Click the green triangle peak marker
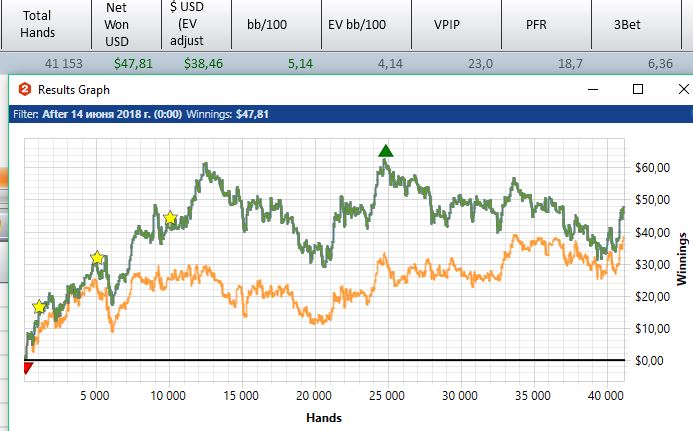693x431 pixels. coord(386,151)
